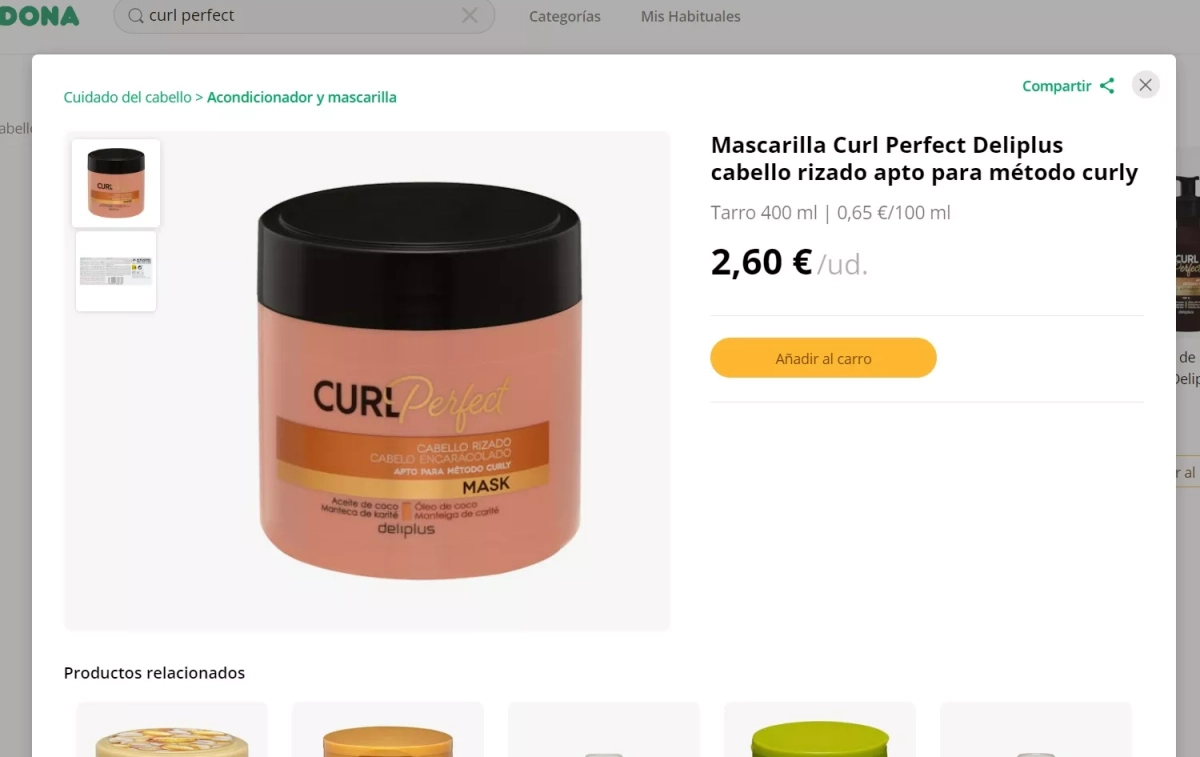Open related product with green lid
The width and height of the screenshot is (1200, 757).
pyautogui.click(x=820, y=730)
